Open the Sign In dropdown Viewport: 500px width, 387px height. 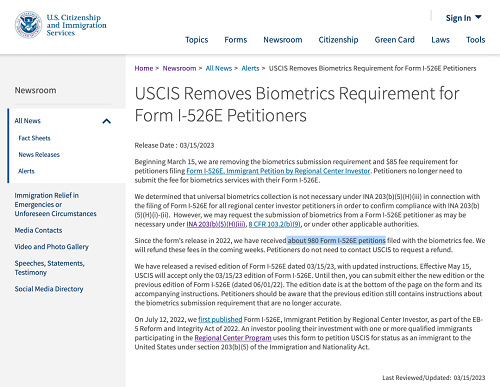pos(464,18)
